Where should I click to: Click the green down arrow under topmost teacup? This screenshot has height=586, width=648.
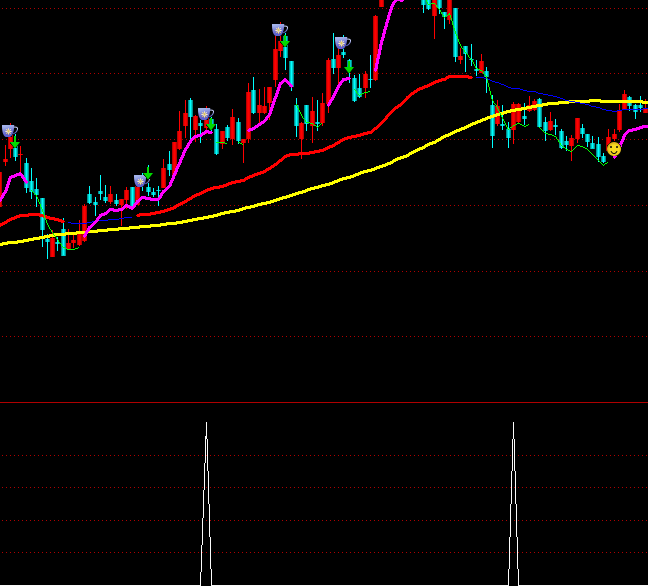pos(285,42)
